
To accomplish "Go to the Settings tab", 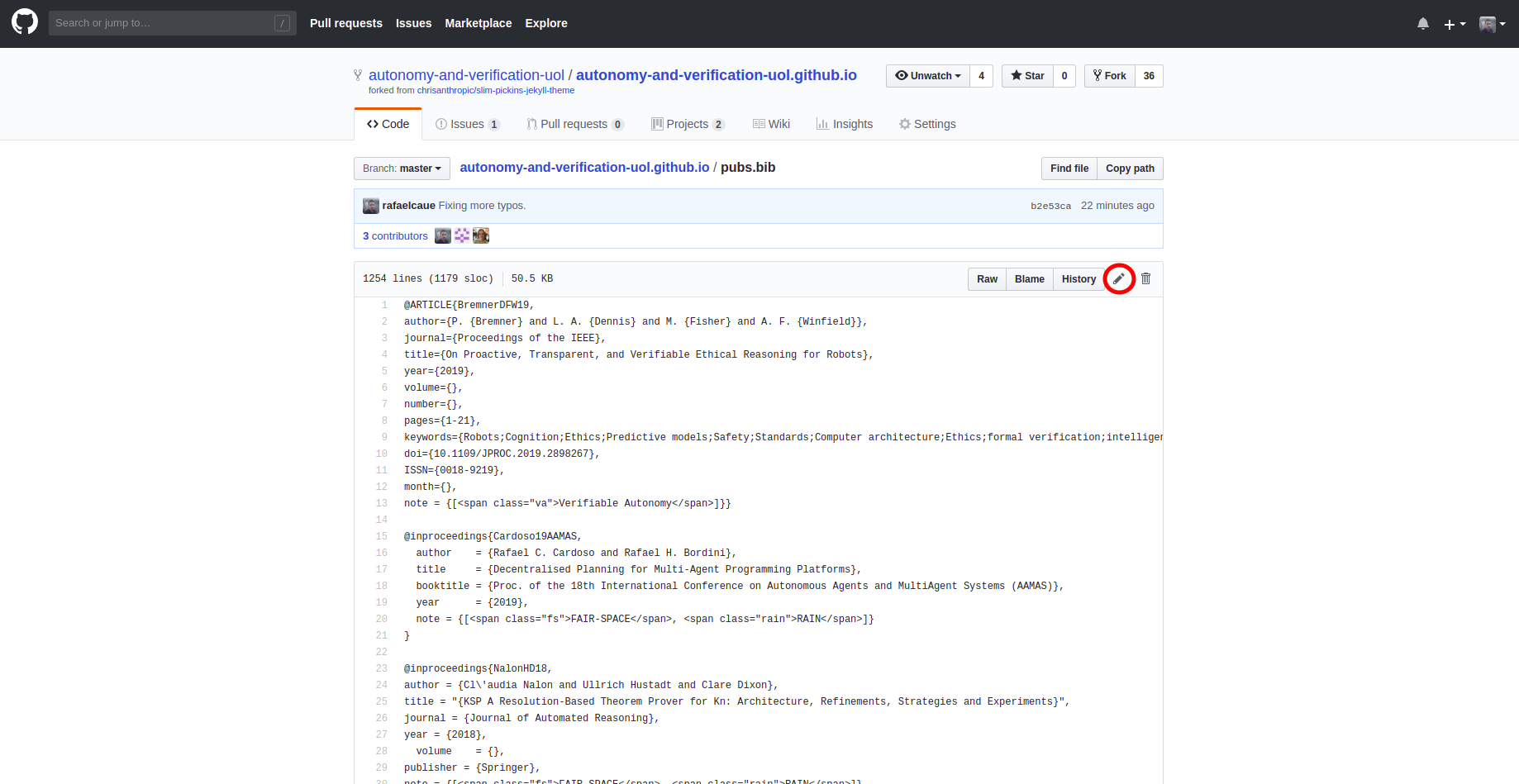I will pos(927,124).
